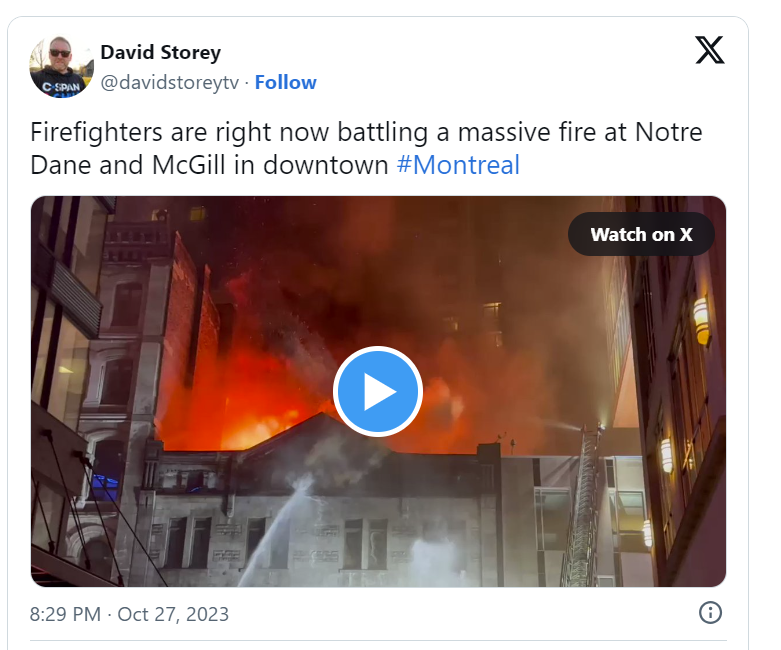Screen dimensions: 781x650
Task: Open the #Montreal hashtag
Action: [x=458, y=165]
